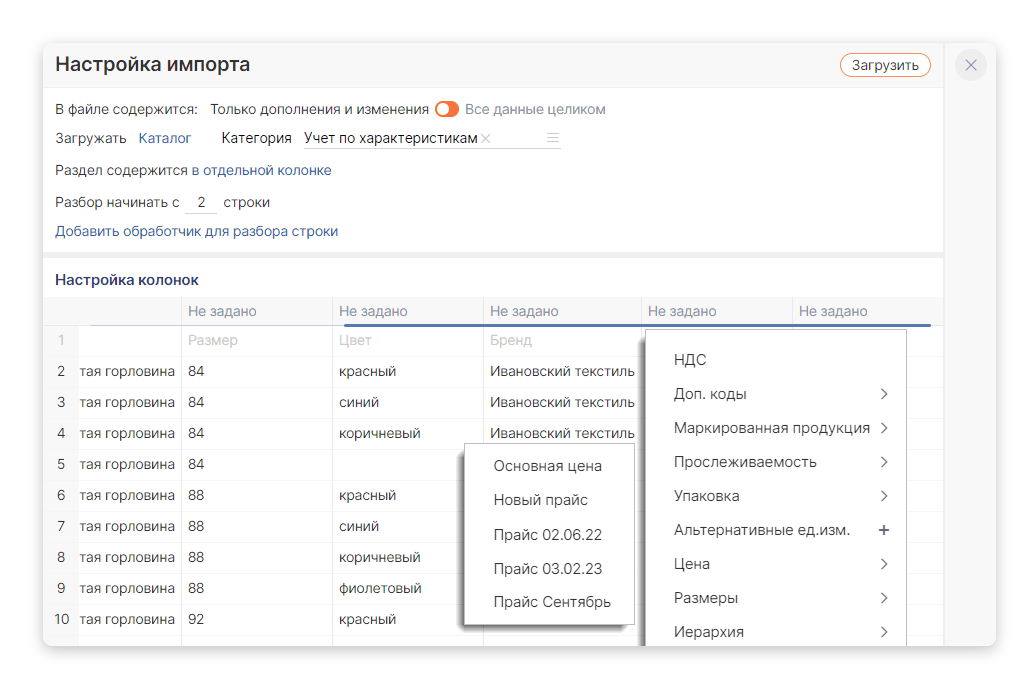Open category list via hamburger icon

[x=553, y=139]
